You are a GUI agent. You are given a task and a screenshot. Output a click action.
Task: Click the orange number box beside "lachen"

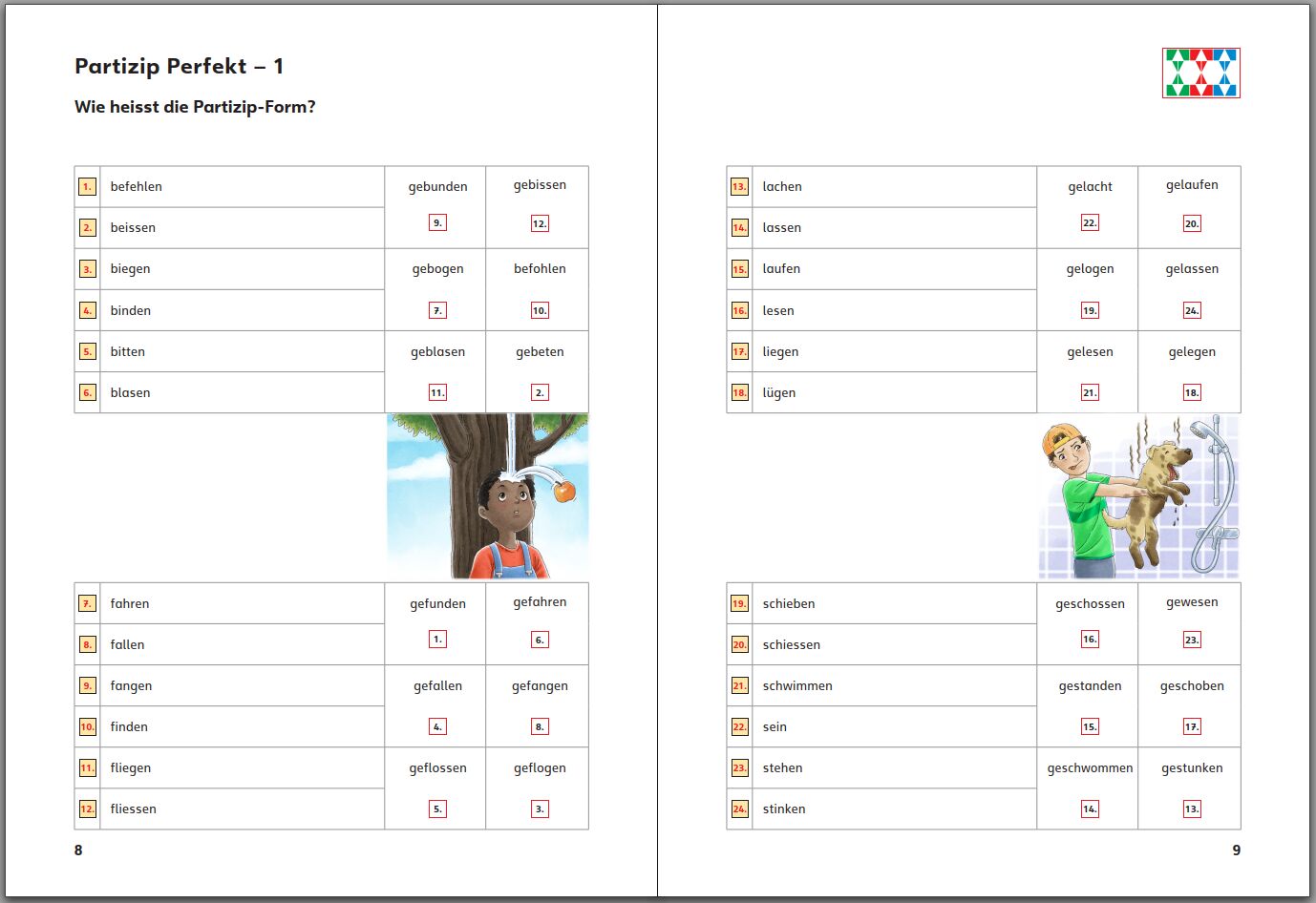(739, 187)
